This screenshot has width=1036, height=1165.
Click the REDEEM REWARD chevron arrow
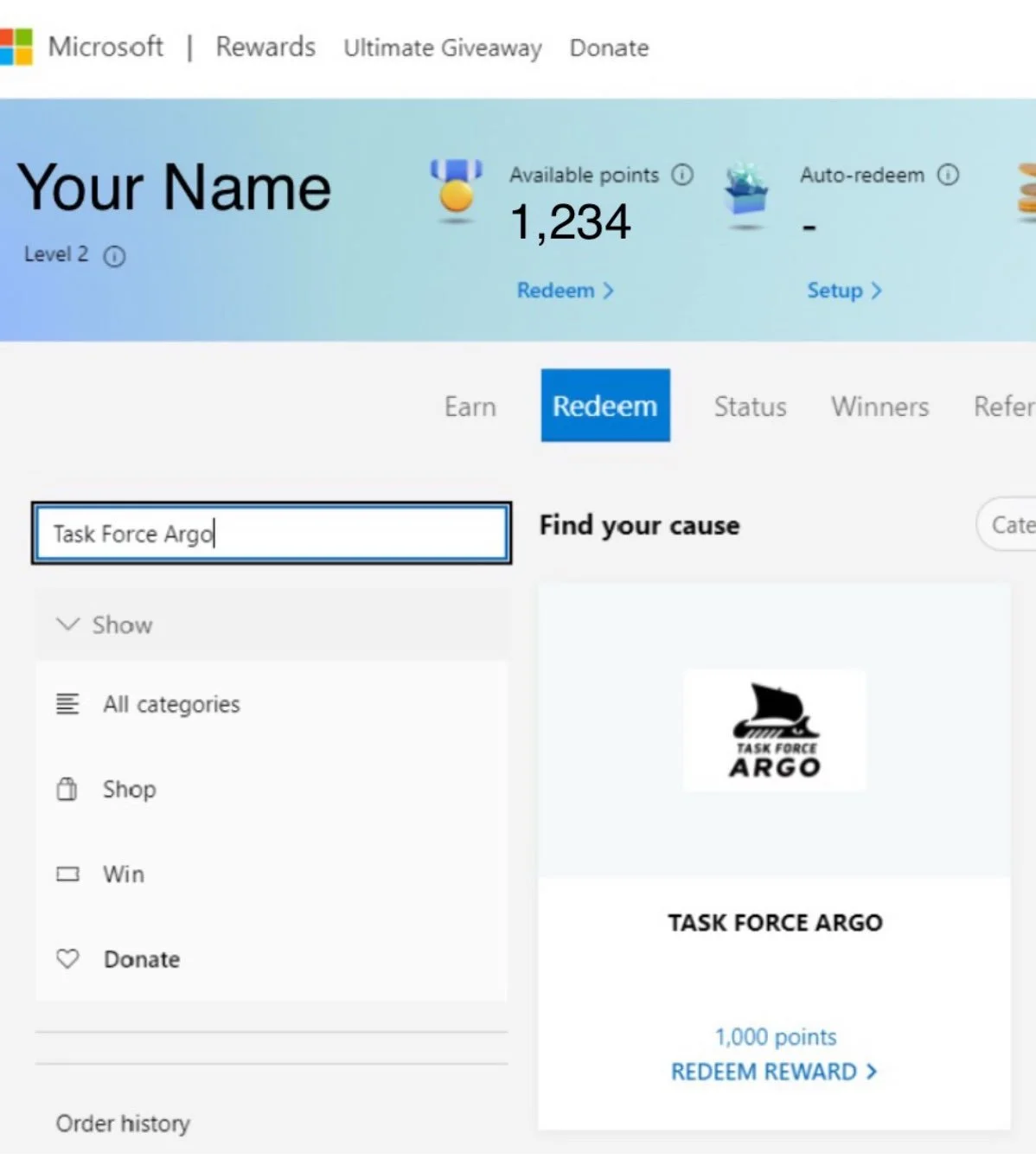pos(871,1072)
